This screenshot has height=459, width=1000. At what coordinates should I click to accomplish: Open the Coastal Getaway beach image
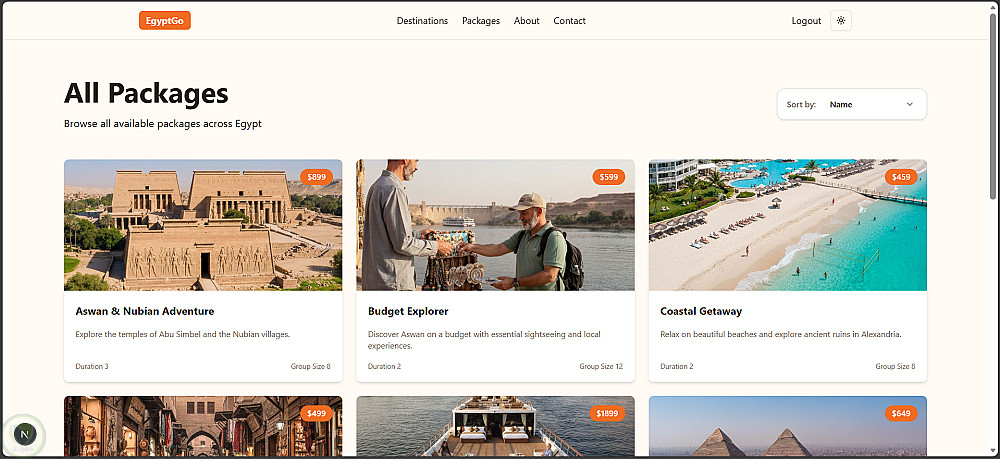(788, 225)
